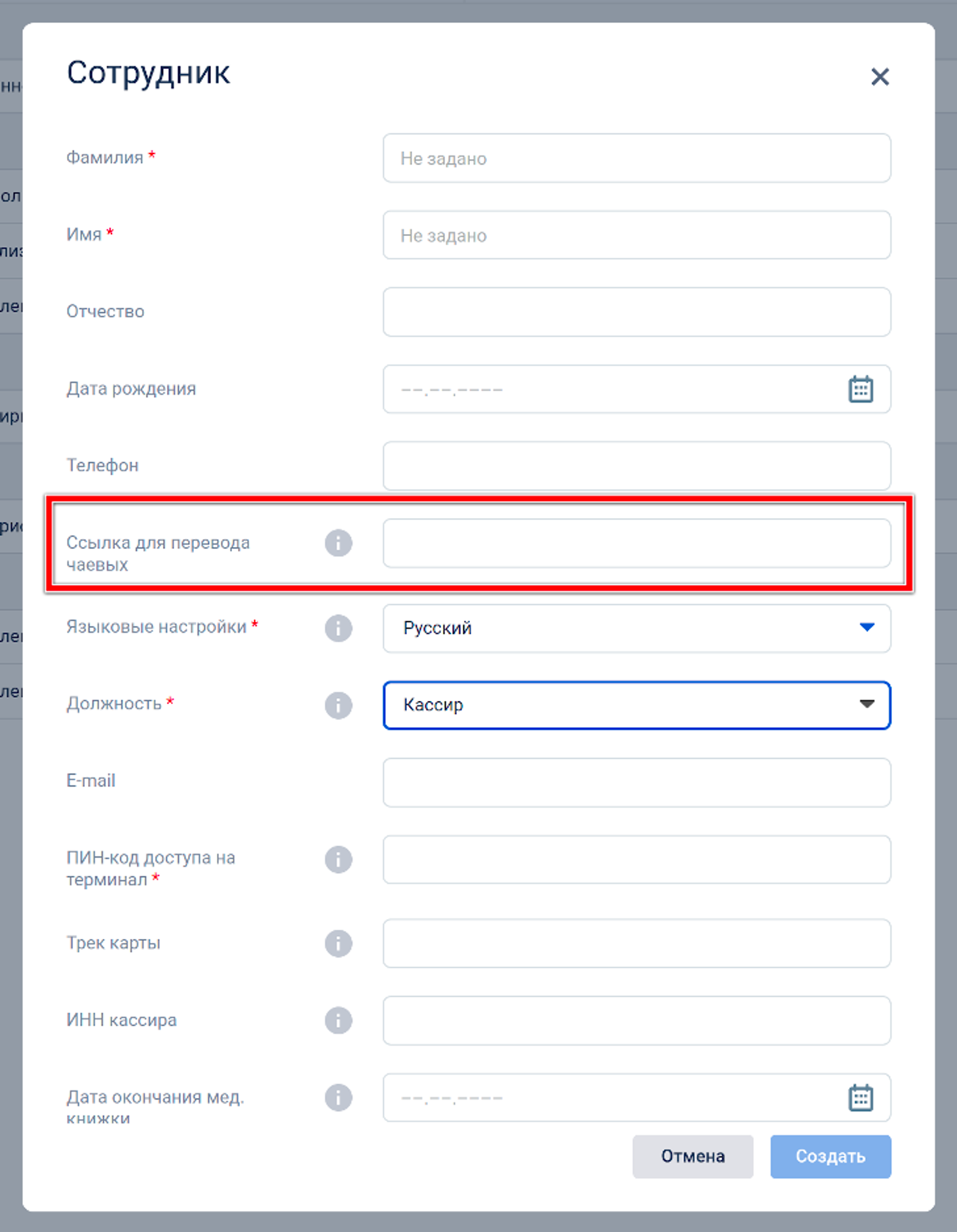Click into the Телефон field
Image resolution: width=957 pixels, height=1232 pixels.
[x=636, y=466]
